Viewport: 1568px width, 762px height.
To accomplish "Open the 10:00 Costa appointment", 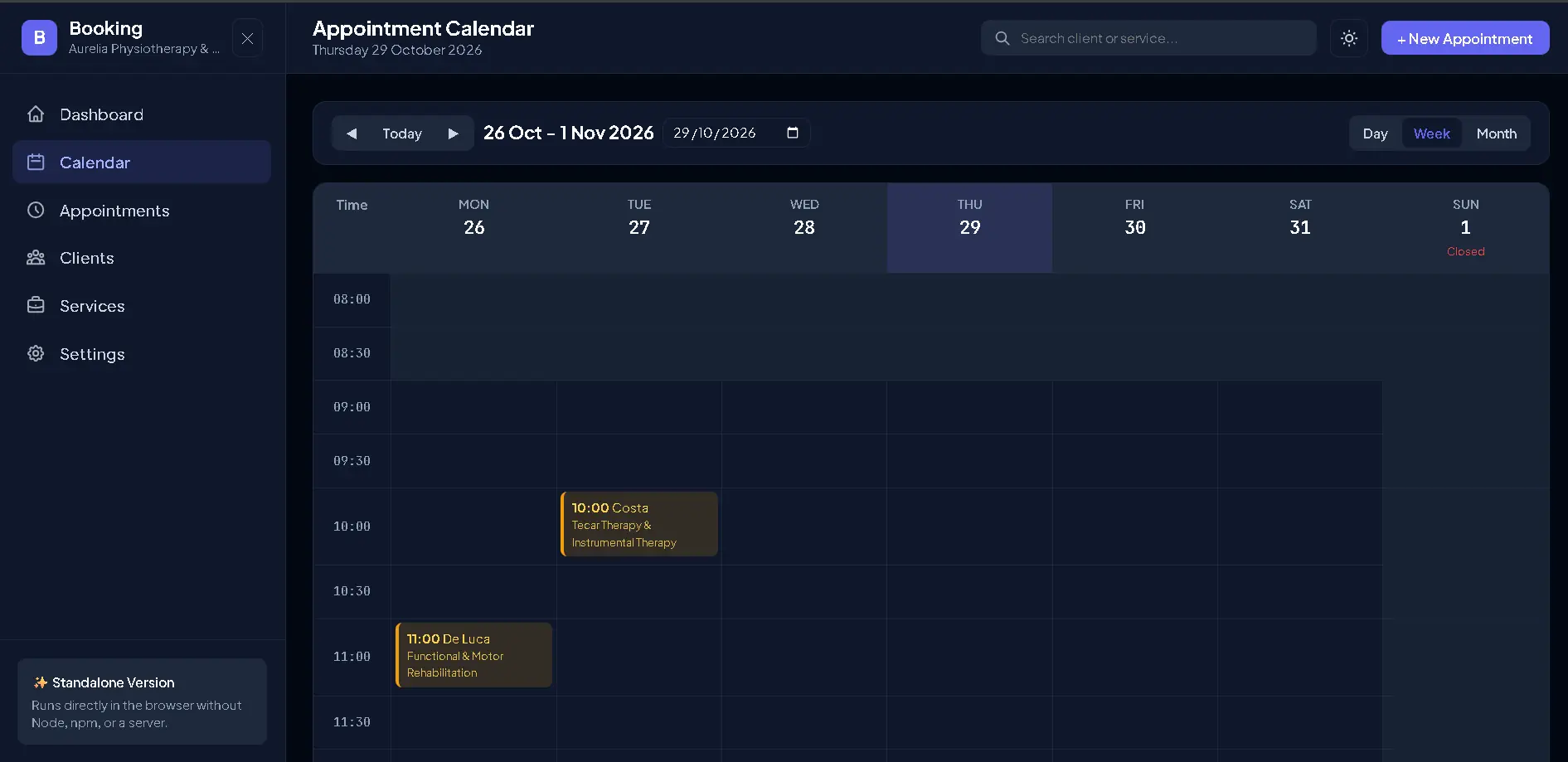I will (x=639, y=524).
